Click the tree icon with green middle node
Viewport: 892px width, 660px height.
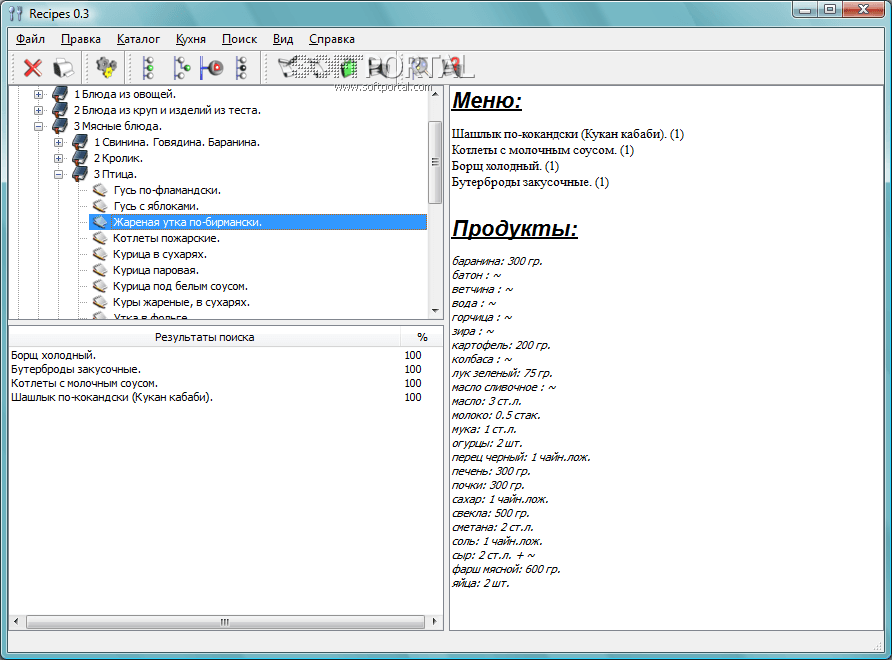pos(148,68)
